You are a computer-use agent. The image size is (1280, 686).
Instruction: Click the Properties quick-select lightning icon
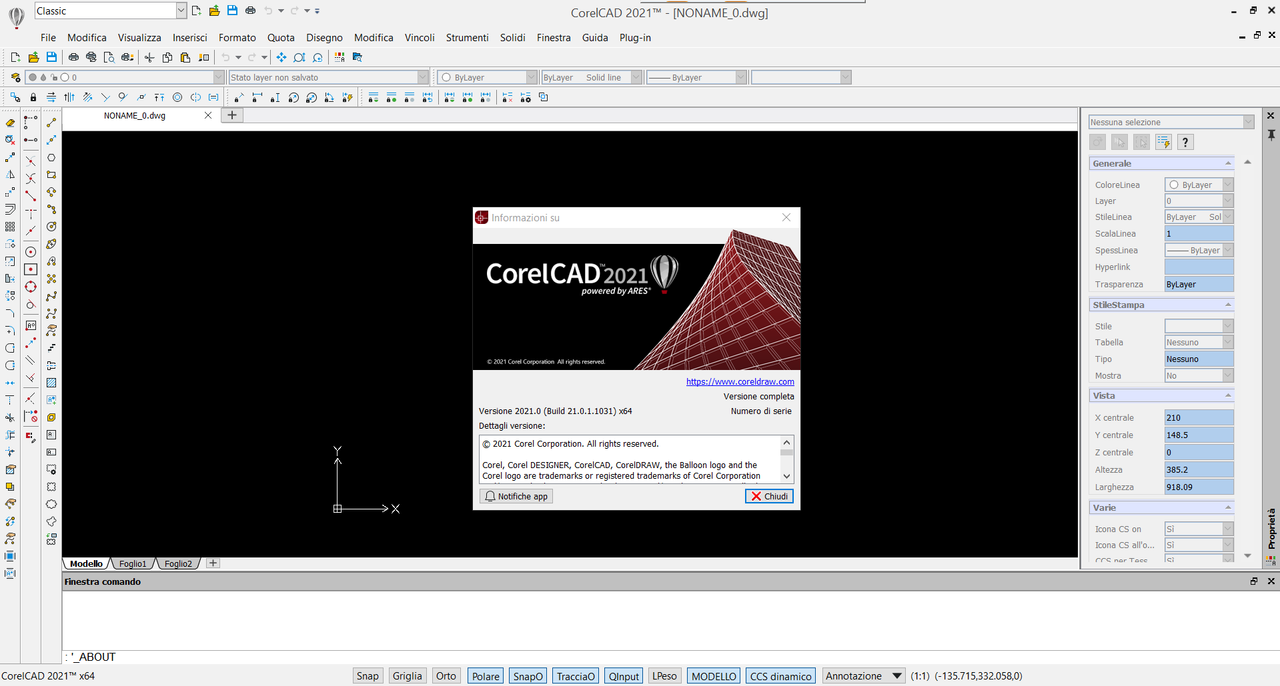[1164, 142]
